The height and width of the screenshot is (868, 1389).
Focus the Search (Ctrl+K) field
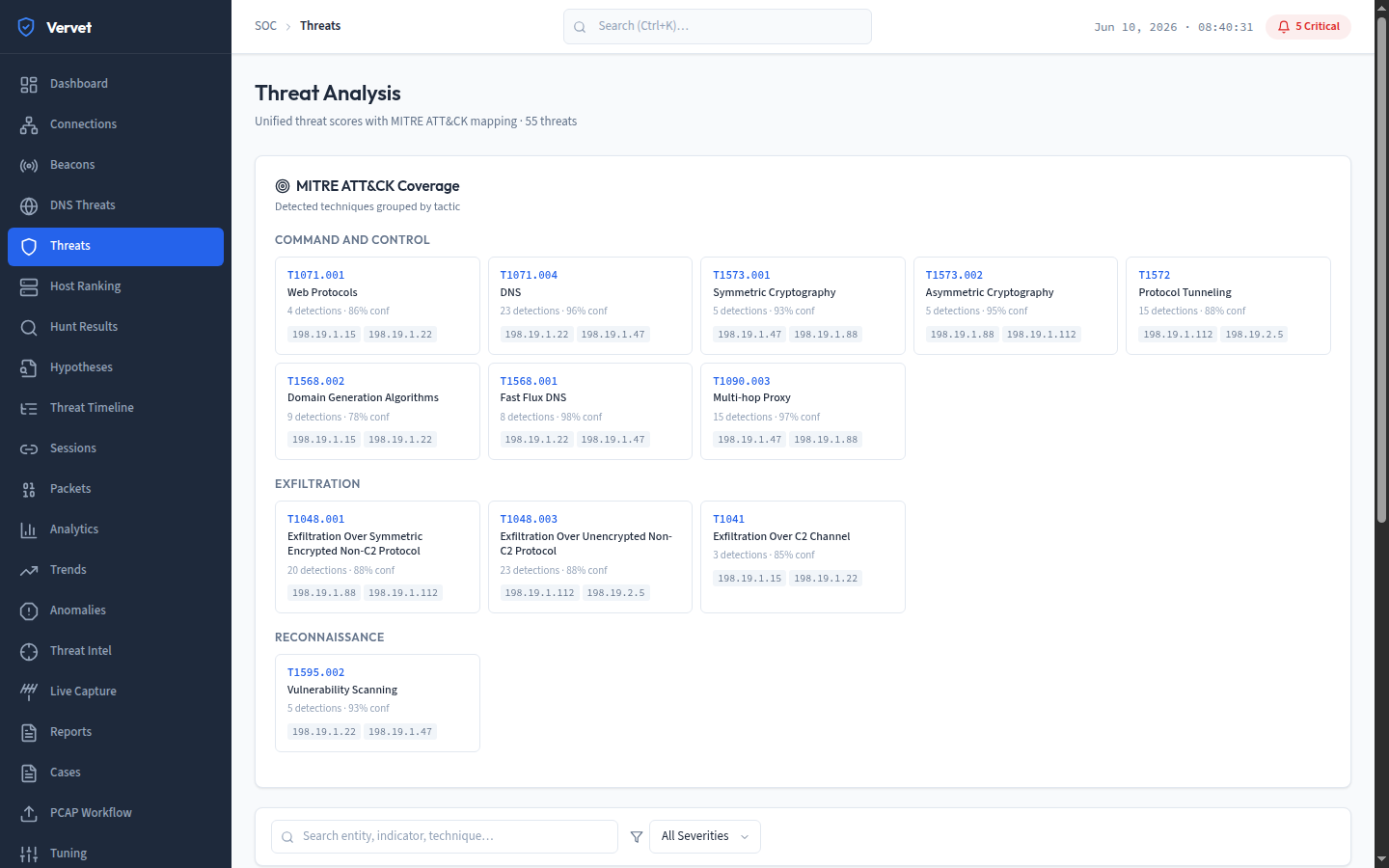[x=718, y=27]
